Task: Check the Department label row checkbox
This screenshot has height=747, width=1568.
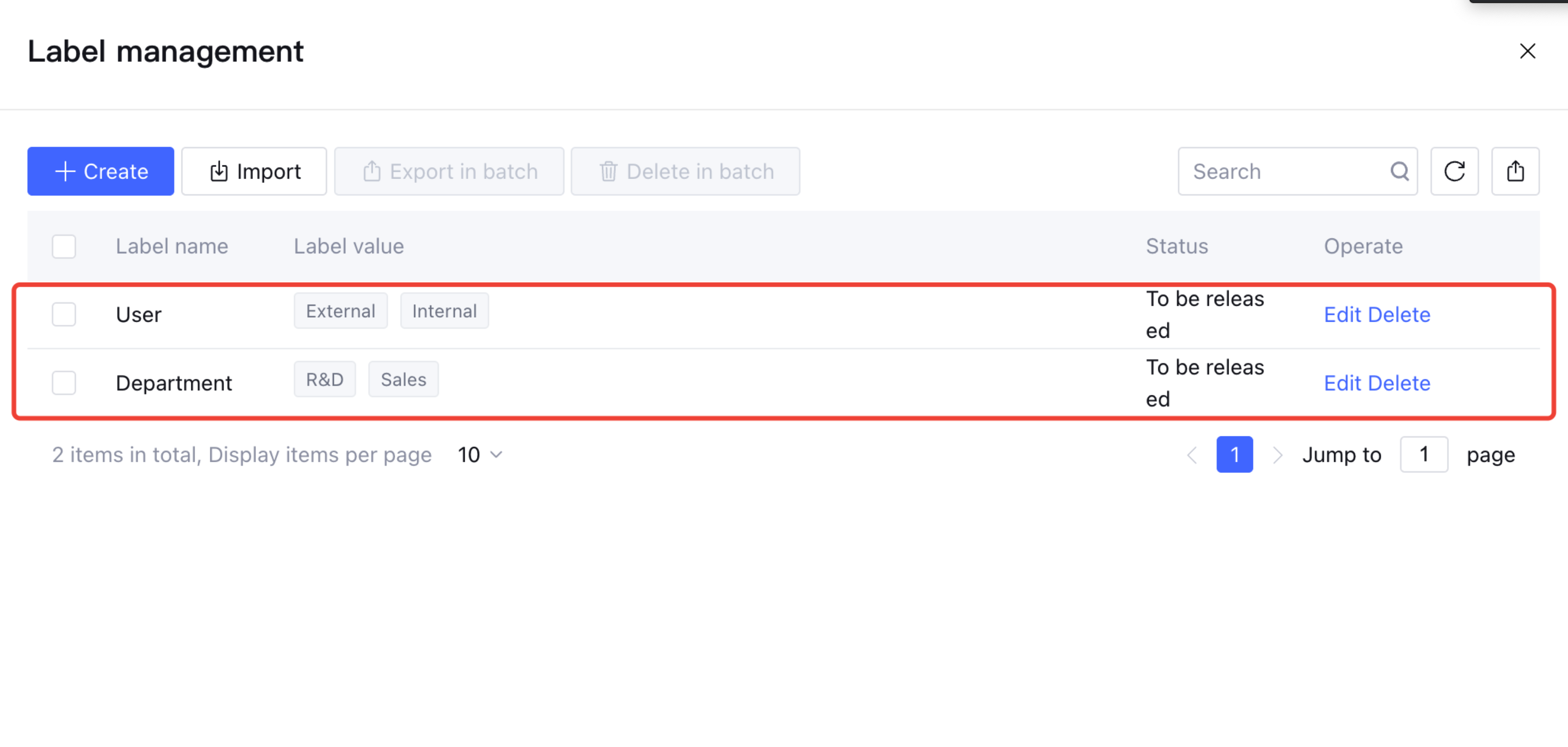Action: (64, 383)
